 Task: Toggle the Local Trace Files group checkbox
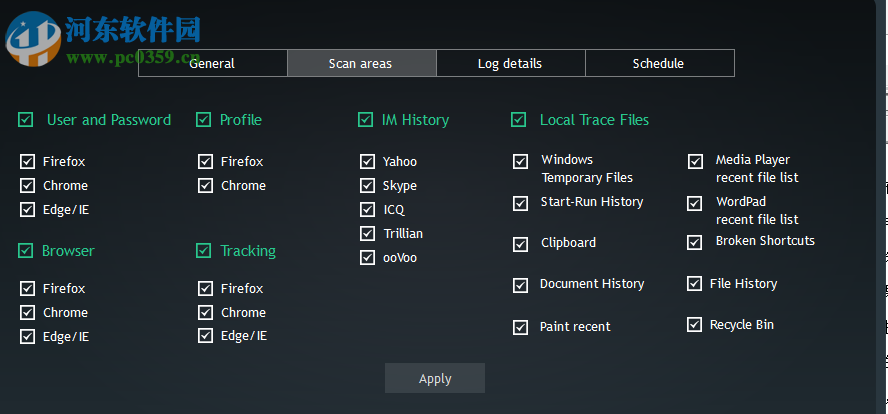pyautogui.click(x=518, y=119)
